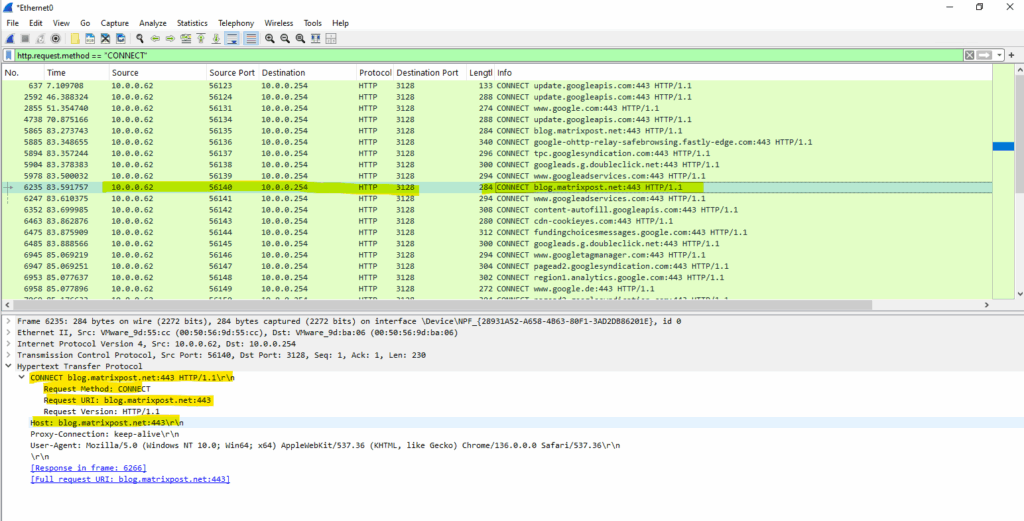
Task: Sort packets by the Info column
Action: pos(743,72)
